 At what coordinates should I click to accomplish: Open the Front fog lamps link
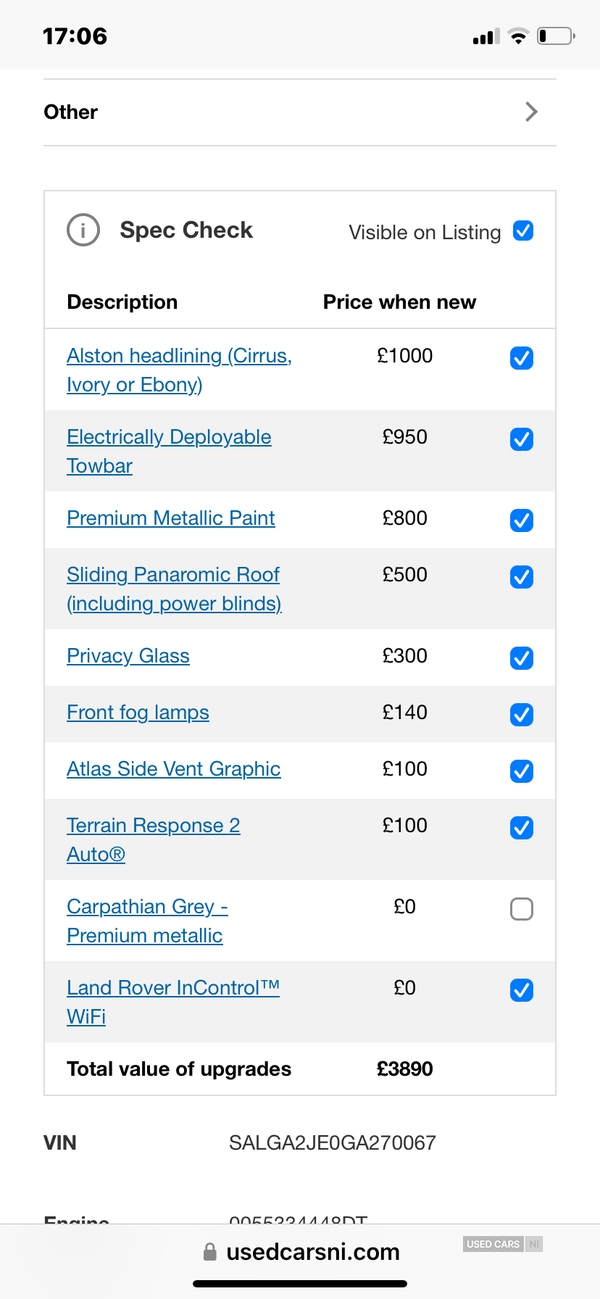tap(138, 712)
